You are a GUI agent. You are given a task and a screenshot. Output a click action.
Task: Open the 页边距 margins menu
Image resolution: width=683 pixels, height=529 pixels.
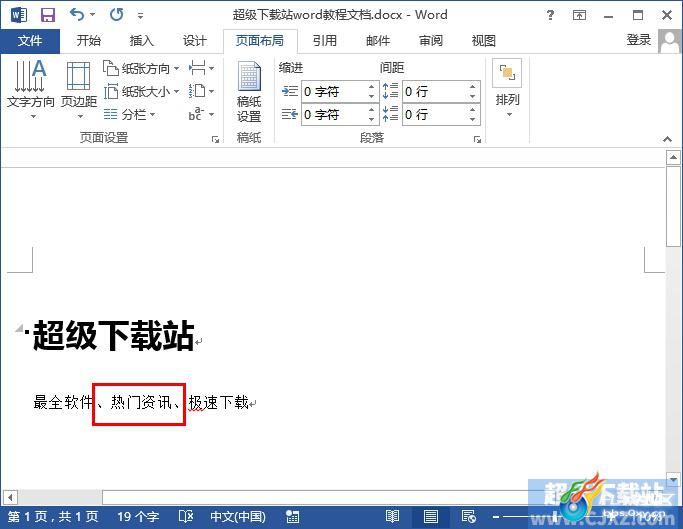pos(78,89)
